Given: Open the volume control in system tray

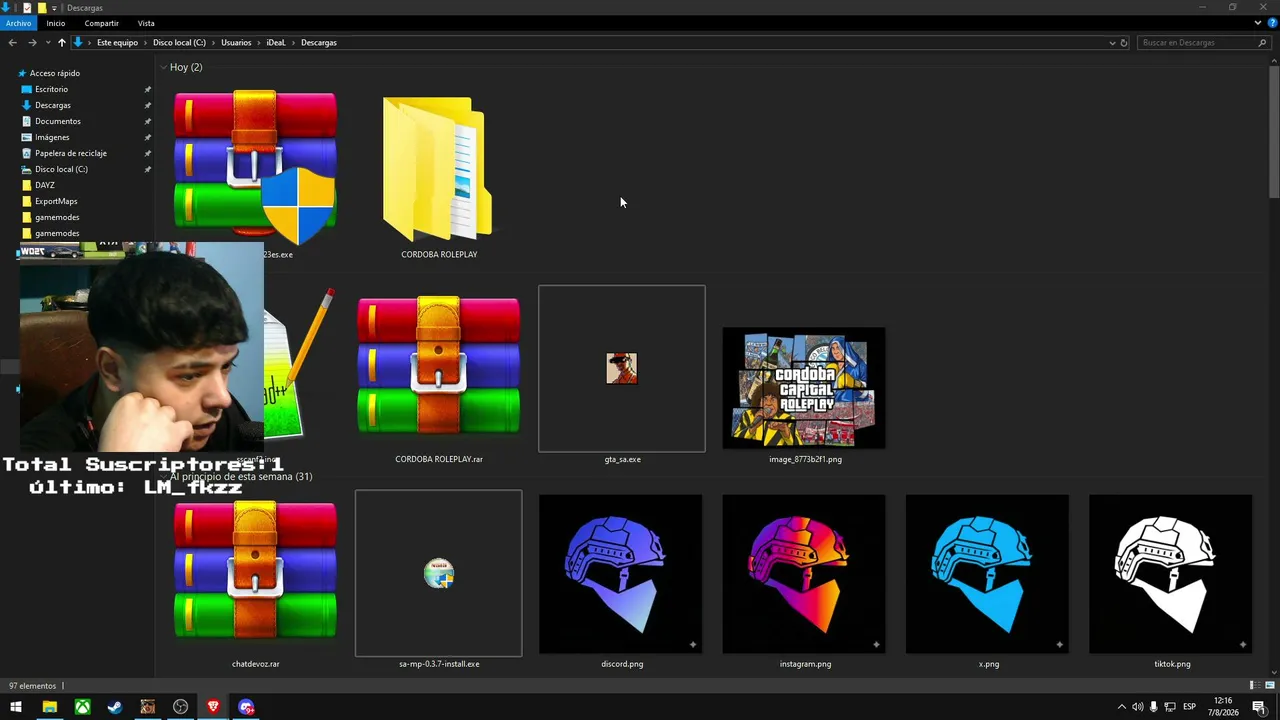Looking at the screenshot, I should point(1137,707).
